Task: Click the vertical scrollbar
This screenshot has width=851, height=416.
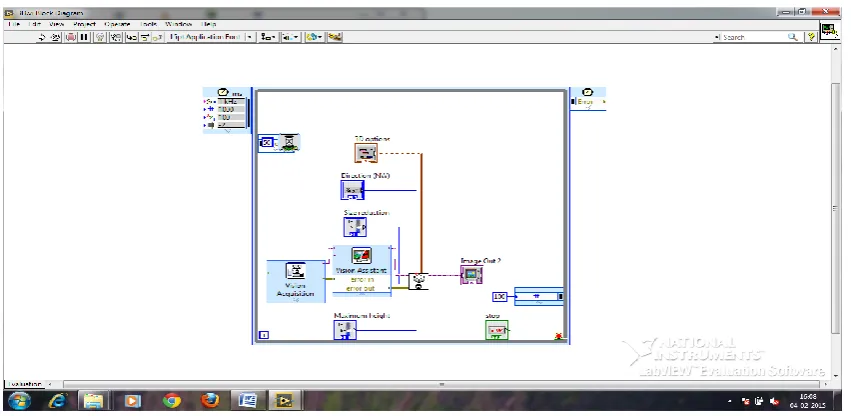Action: point(836,209)
